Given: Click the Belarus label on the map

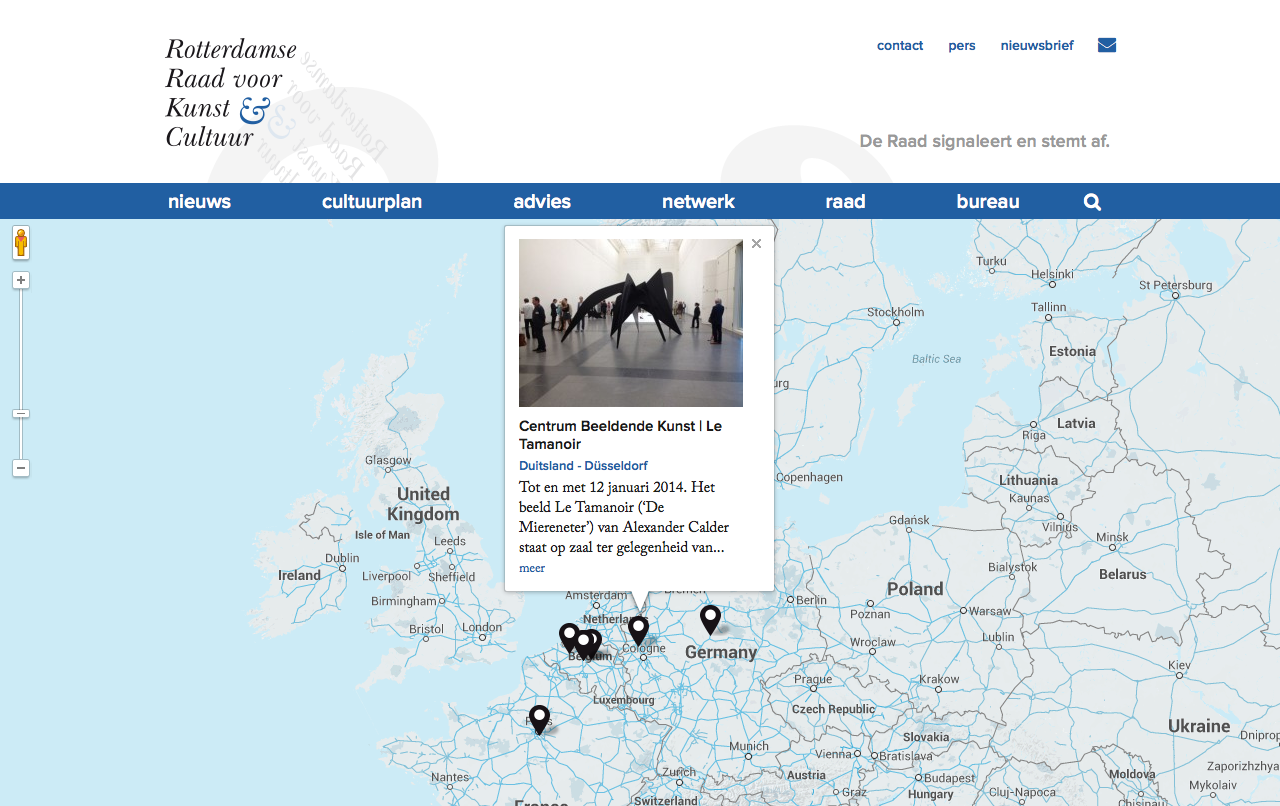Looking at the screenshot, I should pos(1123,575).
